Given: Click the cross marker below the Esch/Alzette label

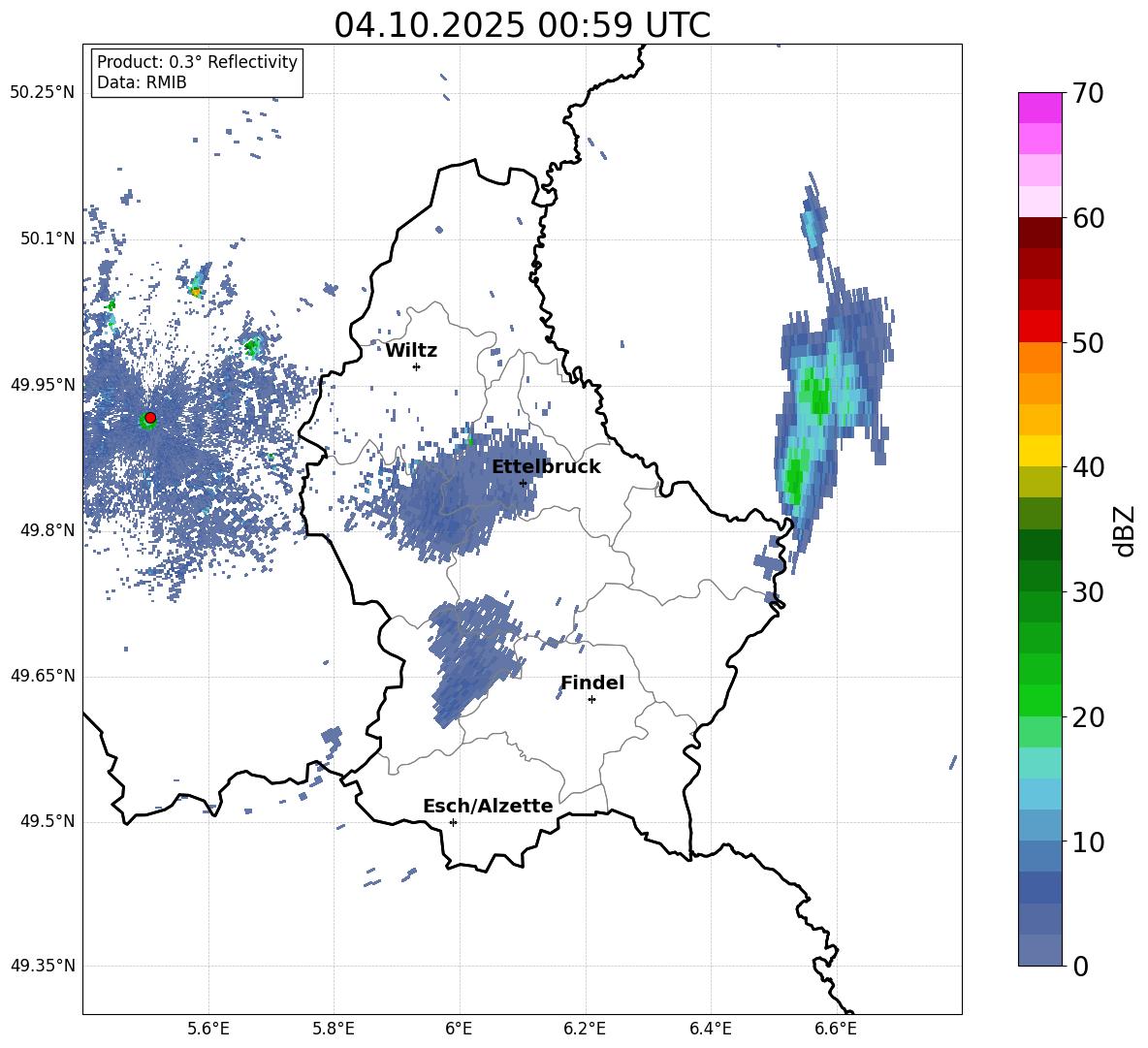Looking at the screenshot, I should point(453,822).
